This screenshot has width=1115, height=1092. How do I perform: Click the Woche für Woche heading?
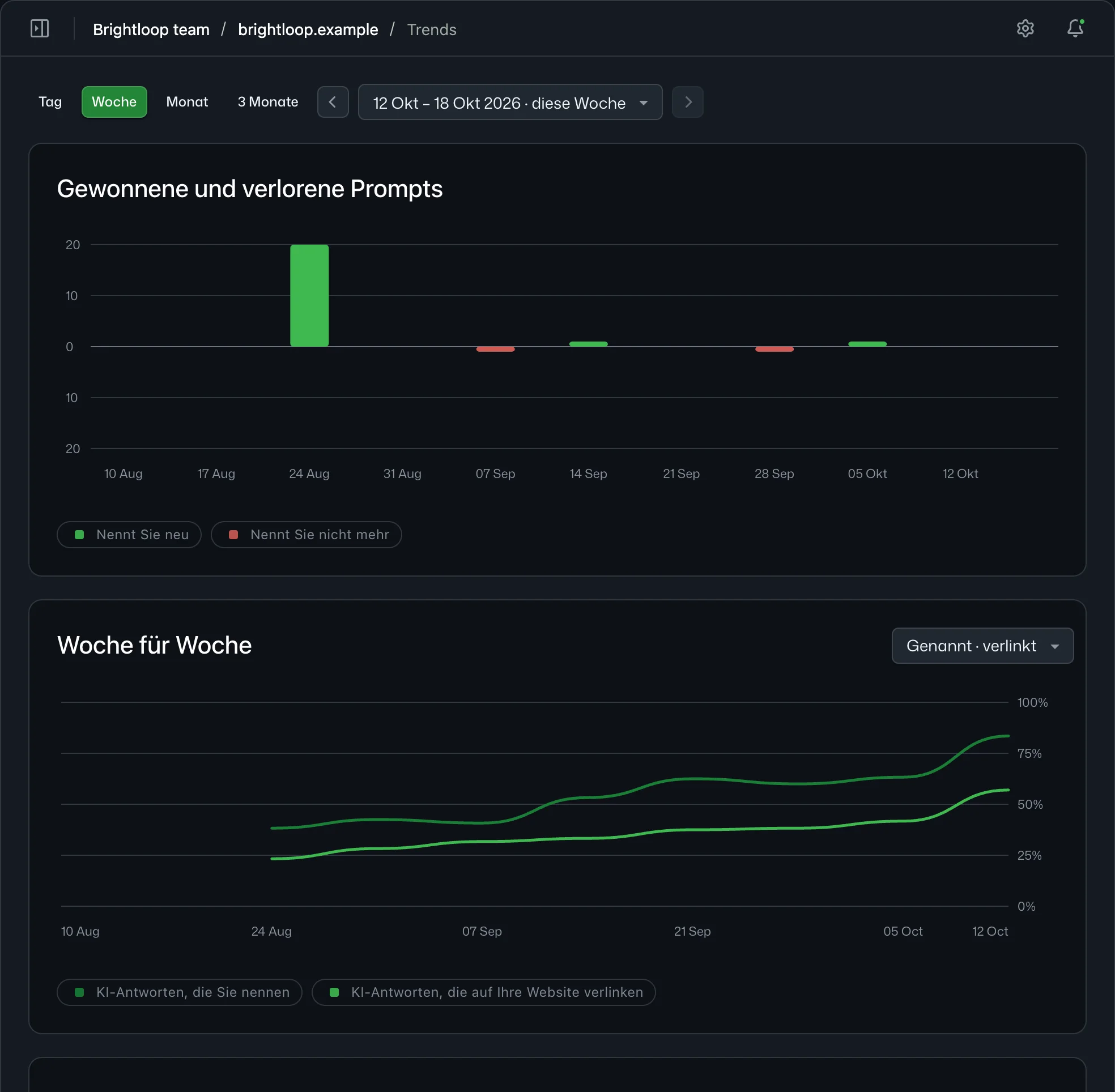pos(154,645)
